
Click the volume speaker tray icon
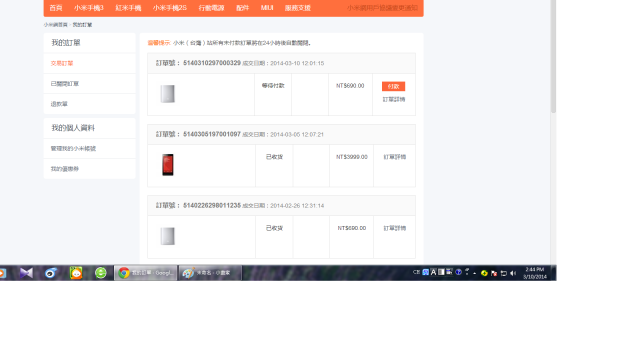click(x=513, y=273)
